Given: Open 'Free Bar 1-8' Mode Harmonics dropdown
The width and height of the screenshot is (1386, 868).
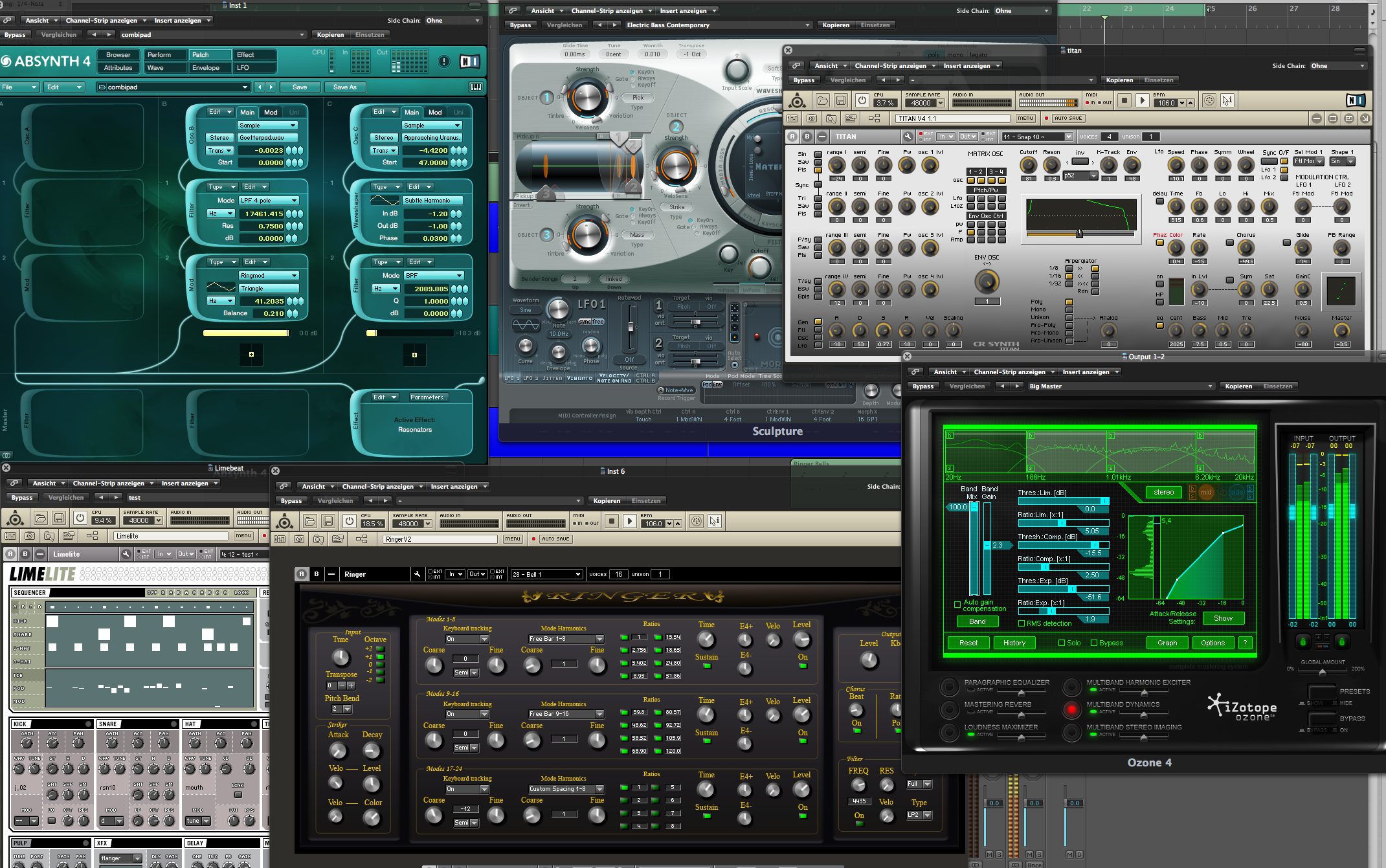Looking at the screenshot, I should 565,639.
